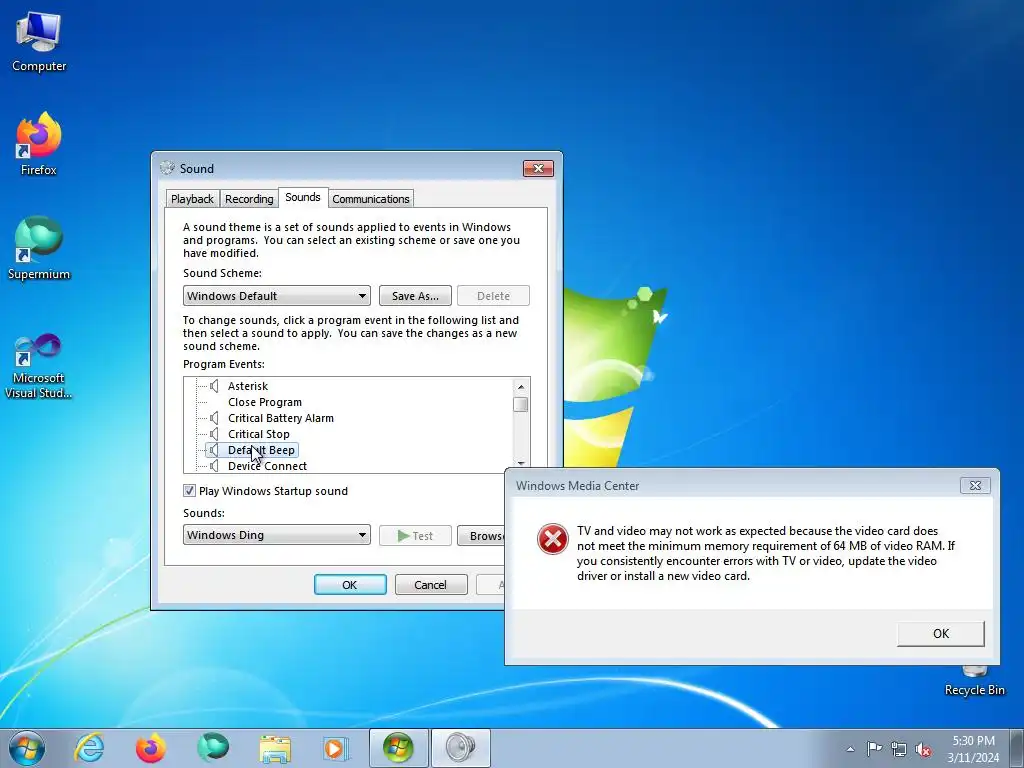
Task: Click Program Events scrollbar down arrow
Action: tap(520, 464)
